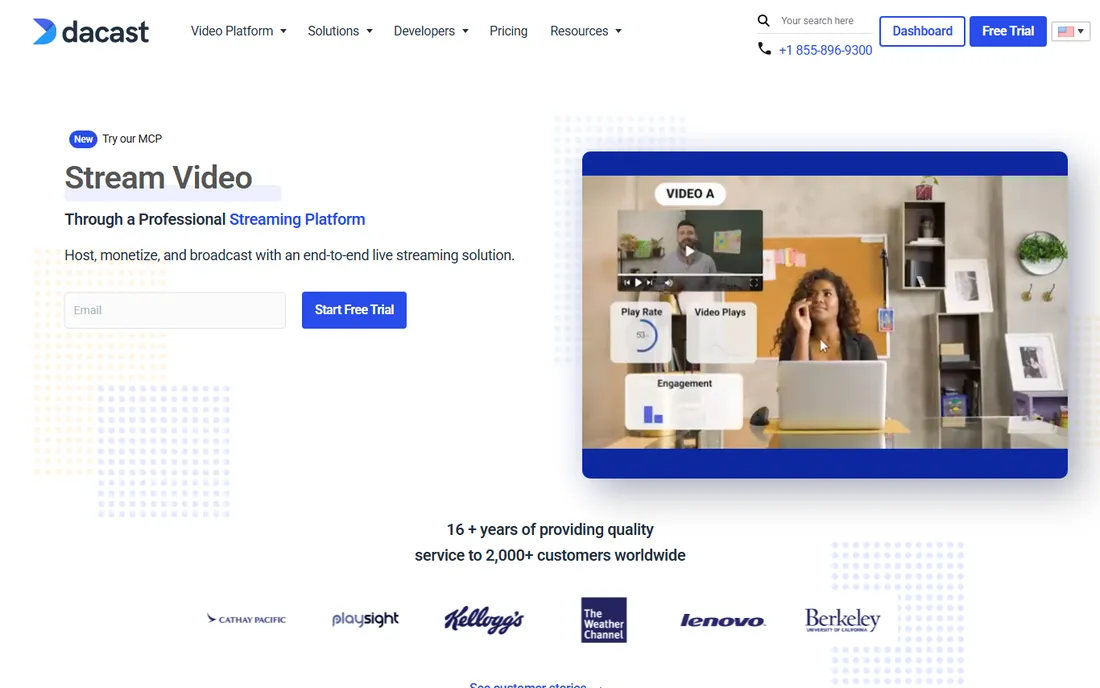Click the Dashboard button
Viewport: 1100px width, 688px height.
coord(922,31)
